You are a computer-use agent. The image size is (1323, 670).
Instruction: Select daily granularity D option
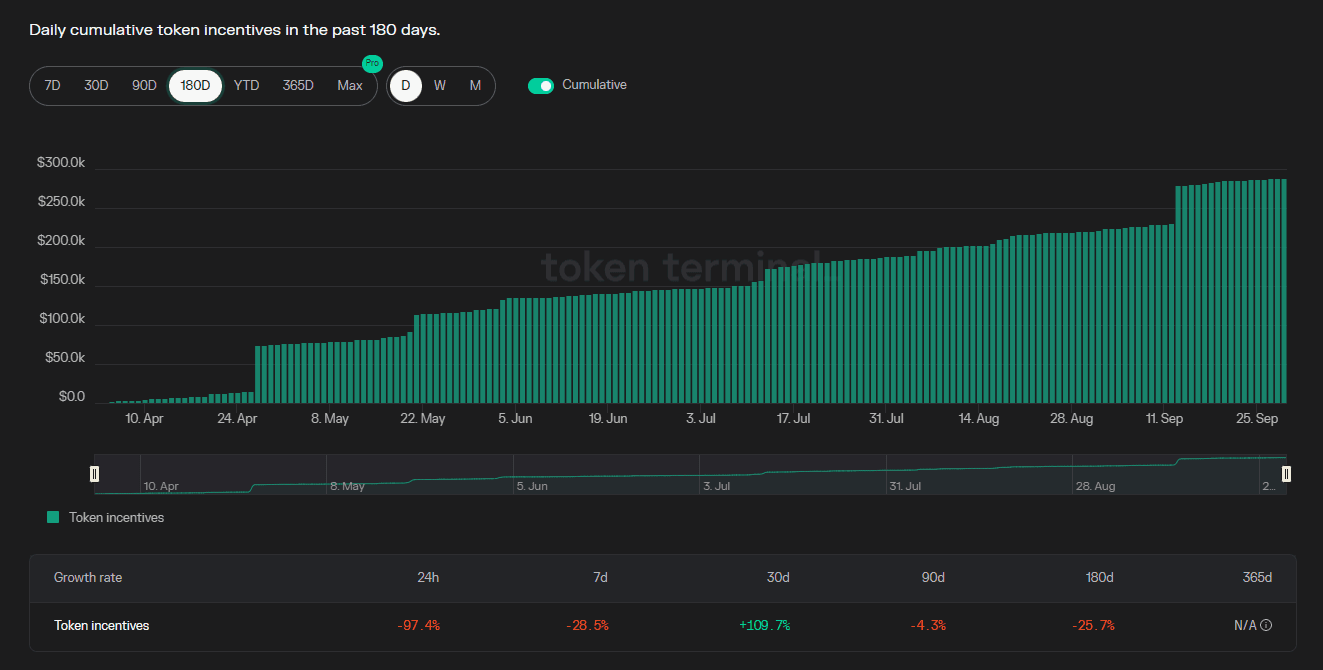[405, 86]
